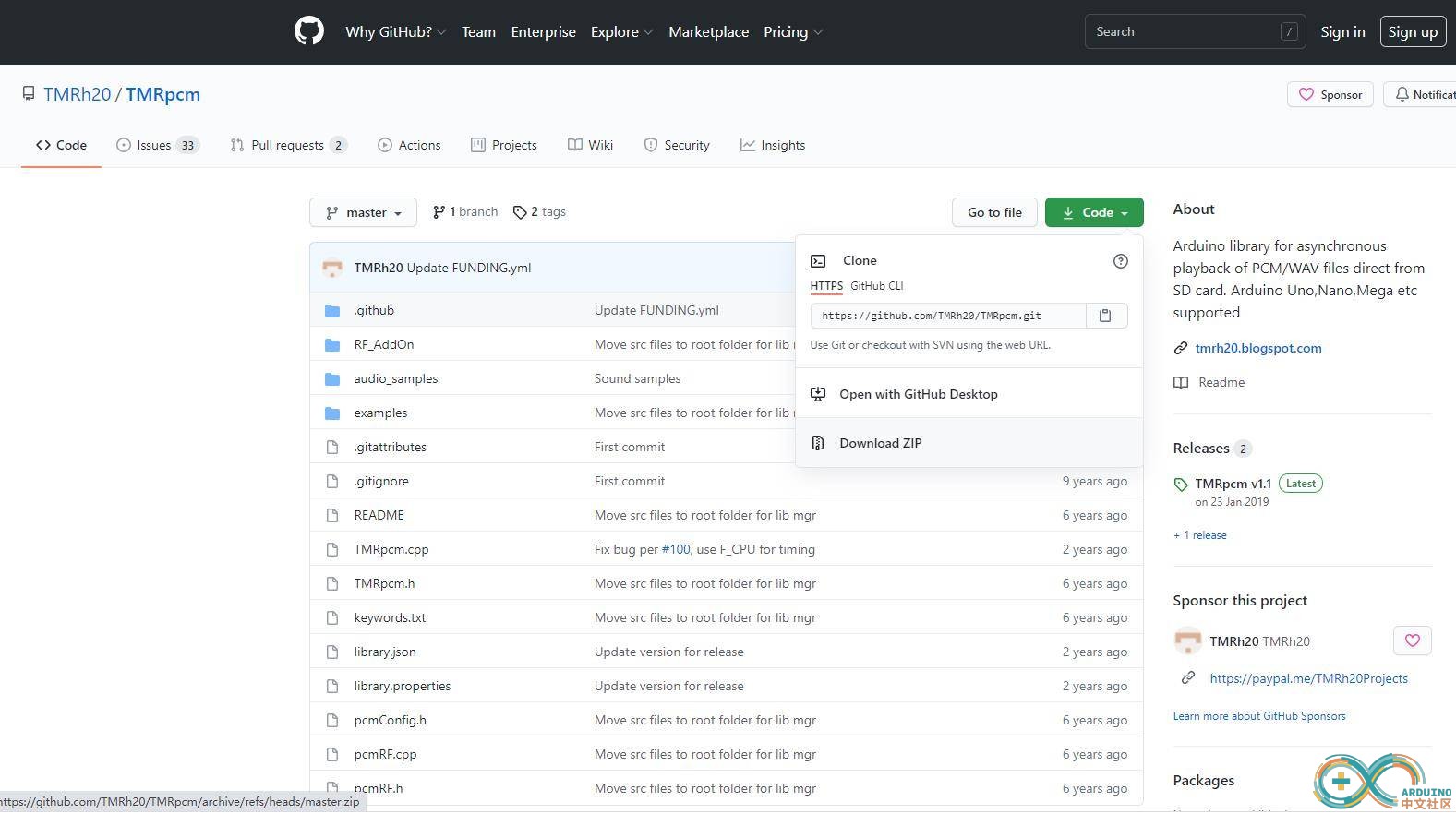Click the tag icon beside TMRpcm v1.1
1456x814 pixels.
coord(1181,485)
